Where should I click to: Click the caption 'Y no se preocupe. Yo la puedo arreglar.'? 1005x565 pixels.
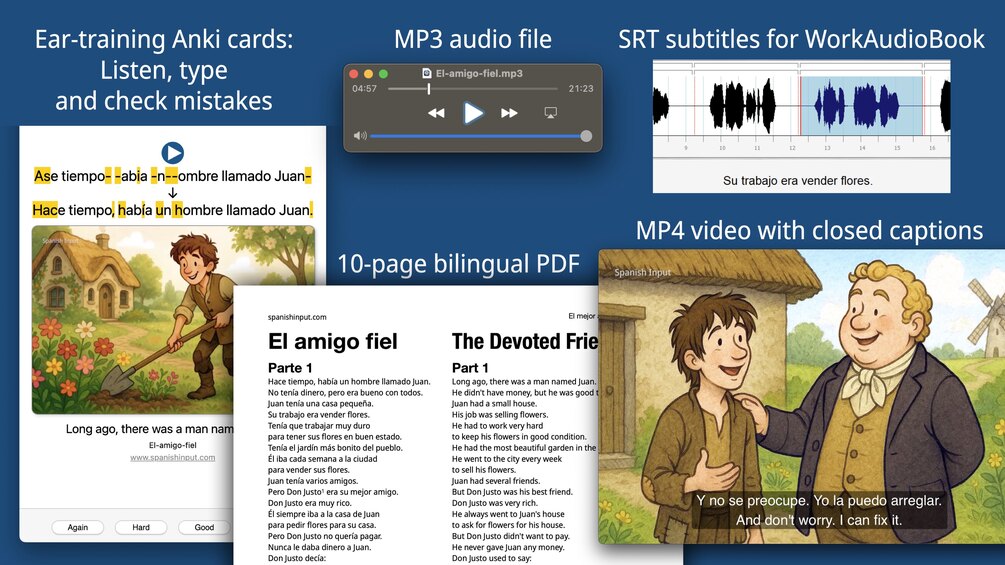point(818,500)
